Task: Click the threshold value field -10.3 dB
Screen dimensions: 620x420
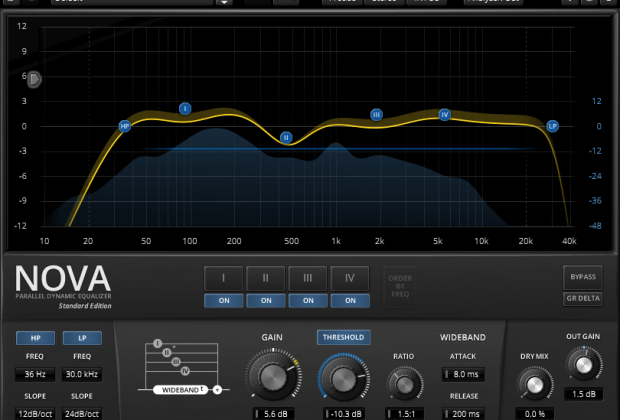Action: coord(344,414)
